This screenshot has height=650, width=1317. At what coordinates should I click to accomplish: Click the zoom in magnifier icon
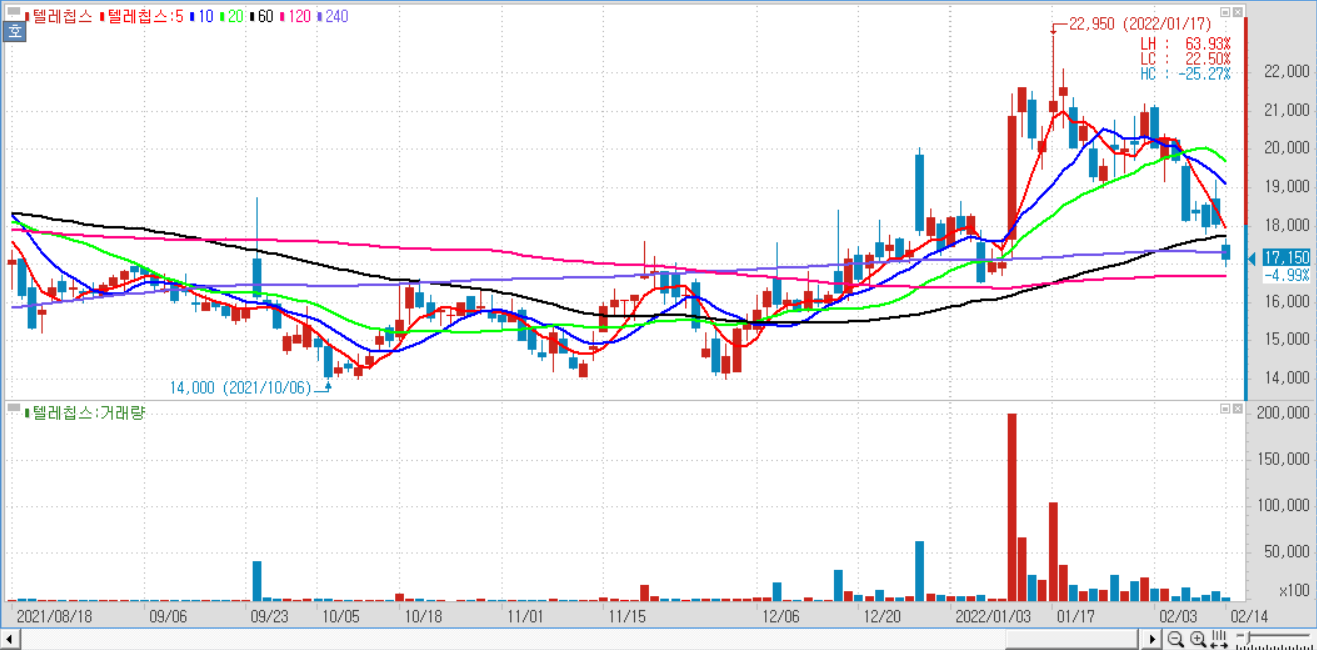(x=1197, y=638)
